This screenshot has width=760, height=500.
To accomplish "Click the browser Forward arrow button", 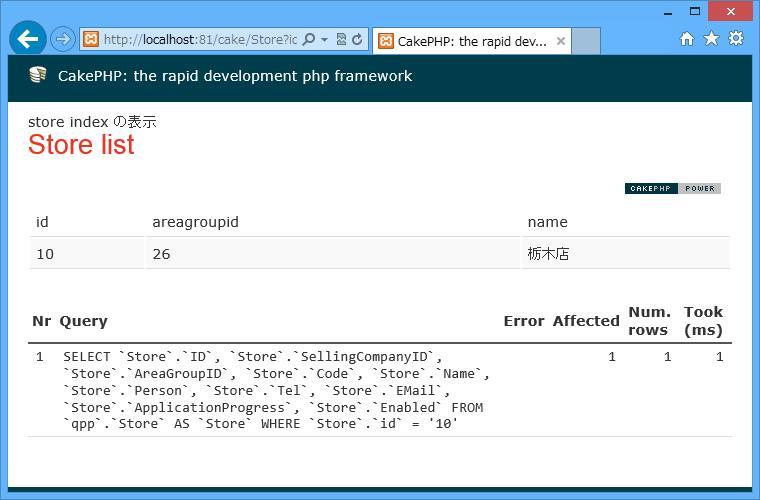I will (63, 39).
